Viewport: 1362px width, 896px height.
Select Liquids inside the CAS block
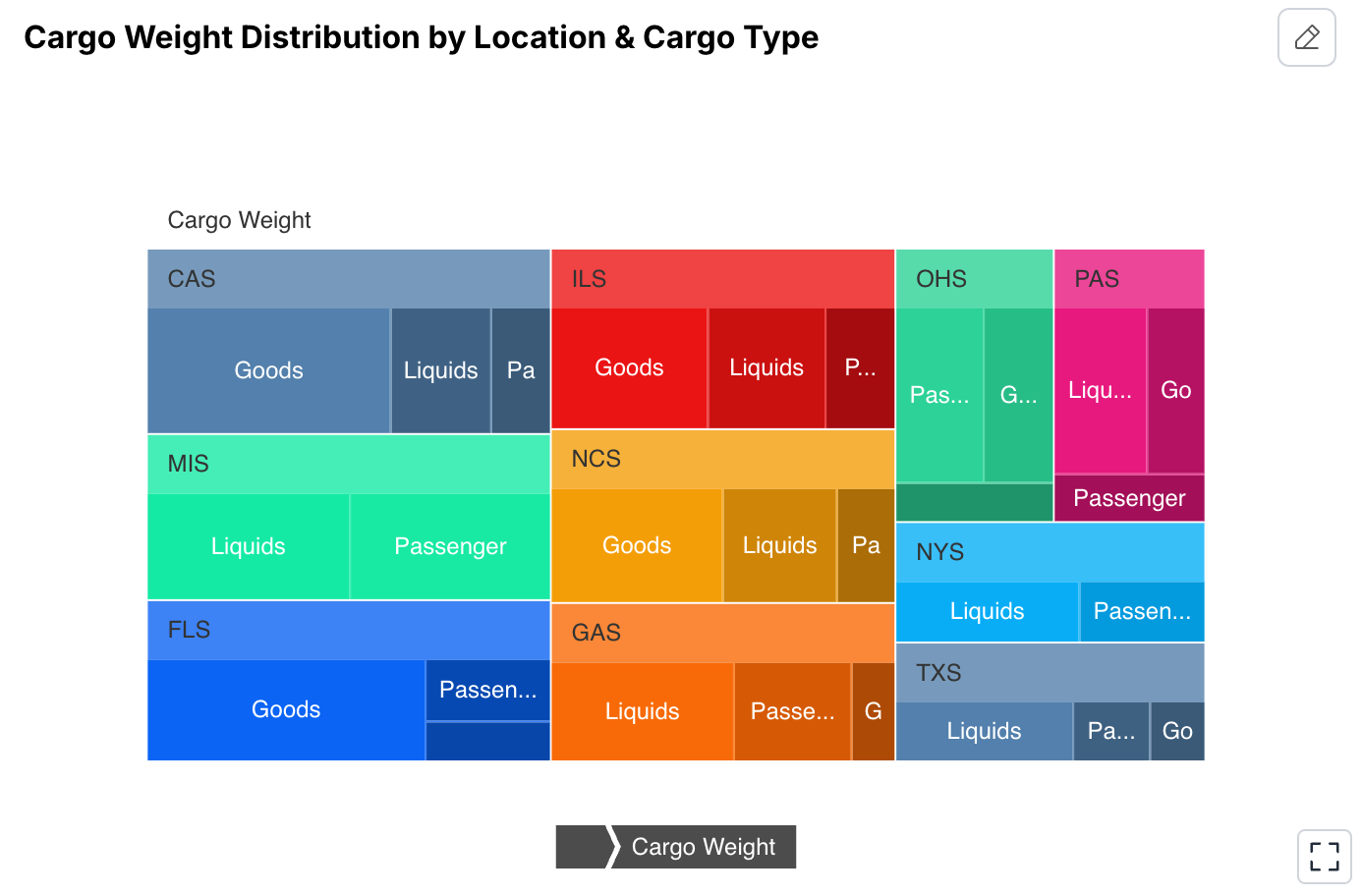point(440,370)
